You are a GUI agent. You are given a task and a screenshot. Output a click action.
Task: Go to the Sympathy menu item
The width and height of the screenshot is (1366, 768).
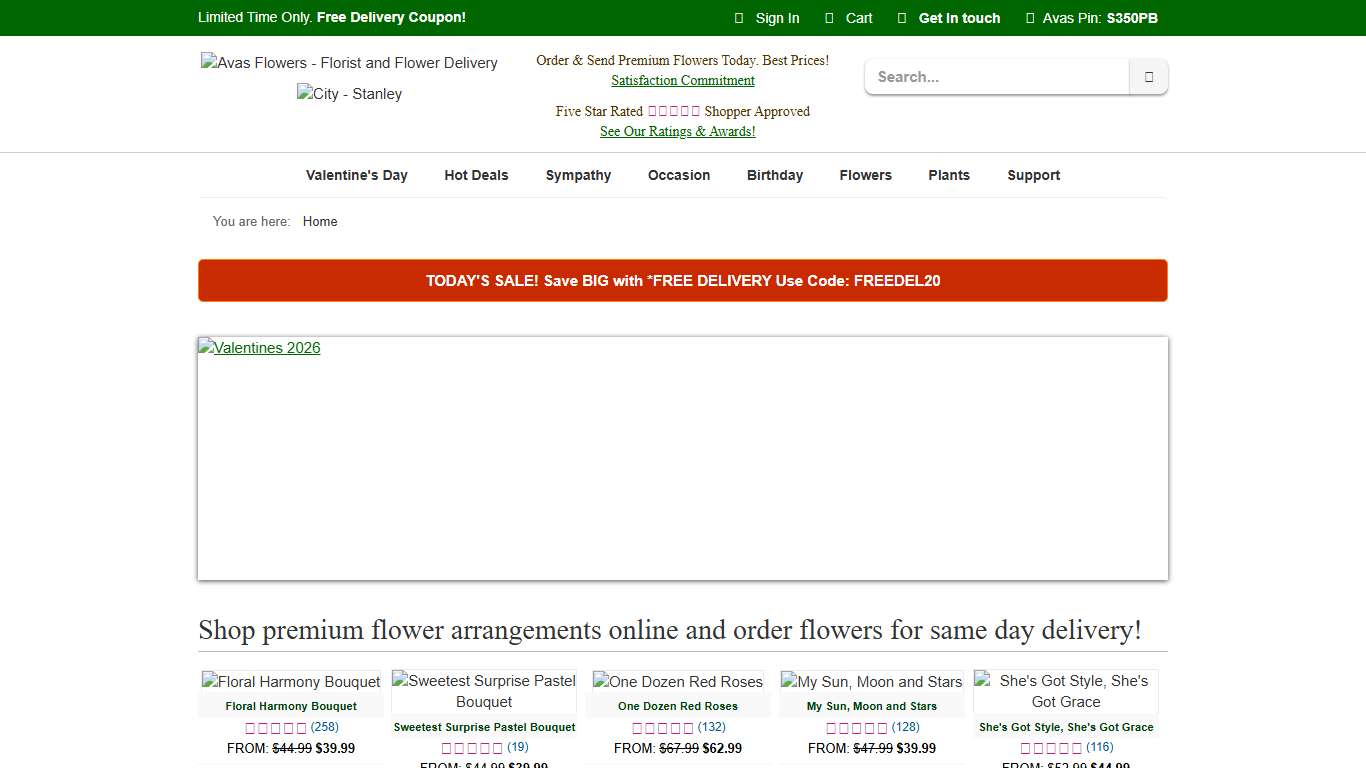pos(578,175)
